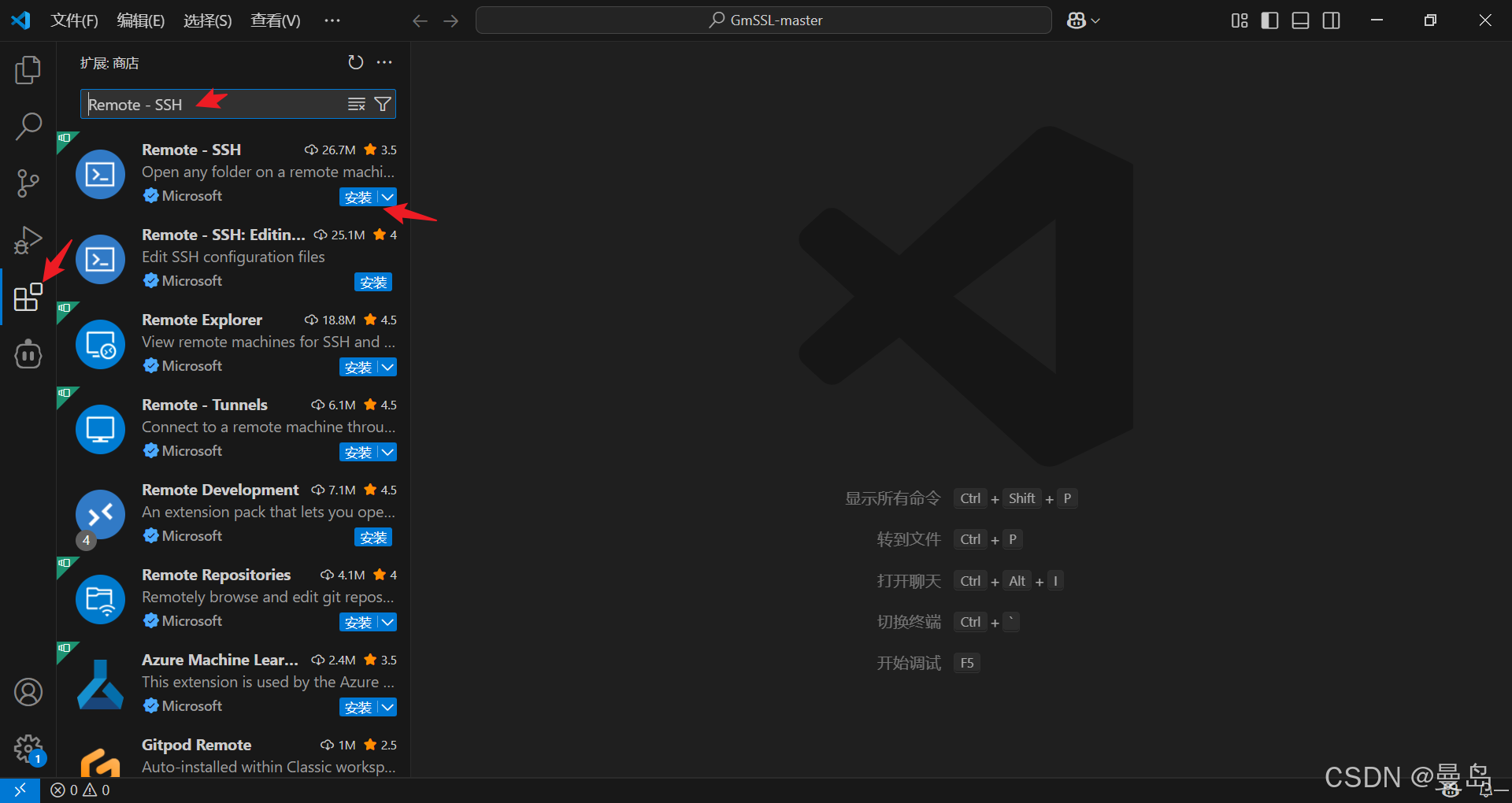The height and width of the screenshot is (803, 1512).
Task: Install the Remote Repositories extension
Action: pyautogui.click(x=358, y=622)
